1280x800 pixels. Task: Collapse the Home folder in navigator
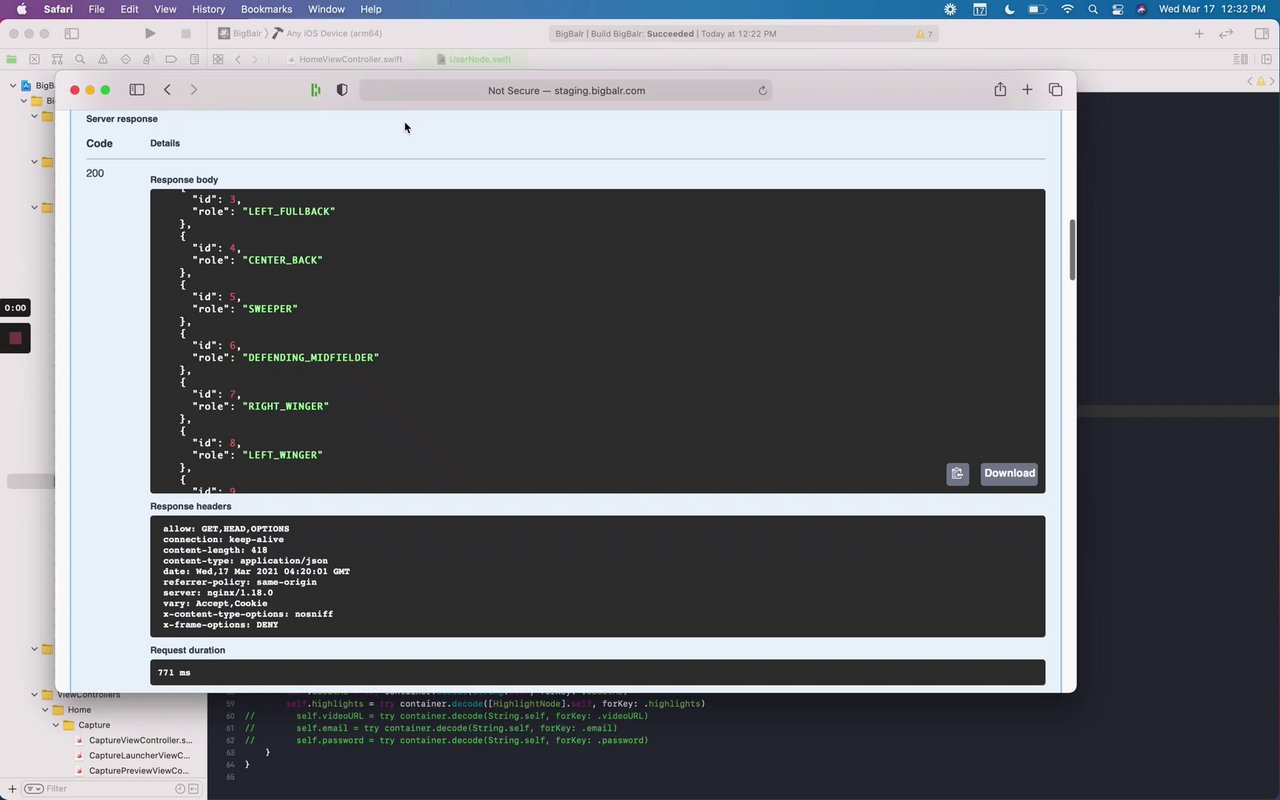point(45,710)
